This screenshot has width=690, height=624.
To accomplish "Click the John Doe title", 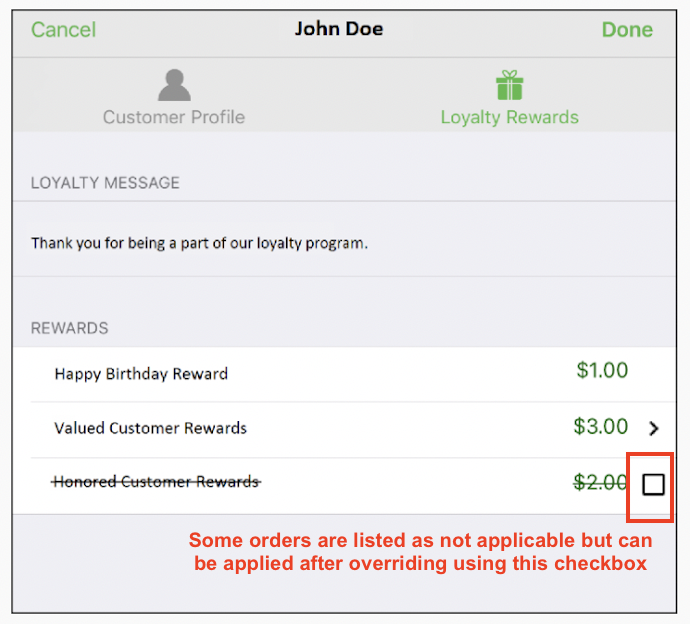I will coord(339,28).
